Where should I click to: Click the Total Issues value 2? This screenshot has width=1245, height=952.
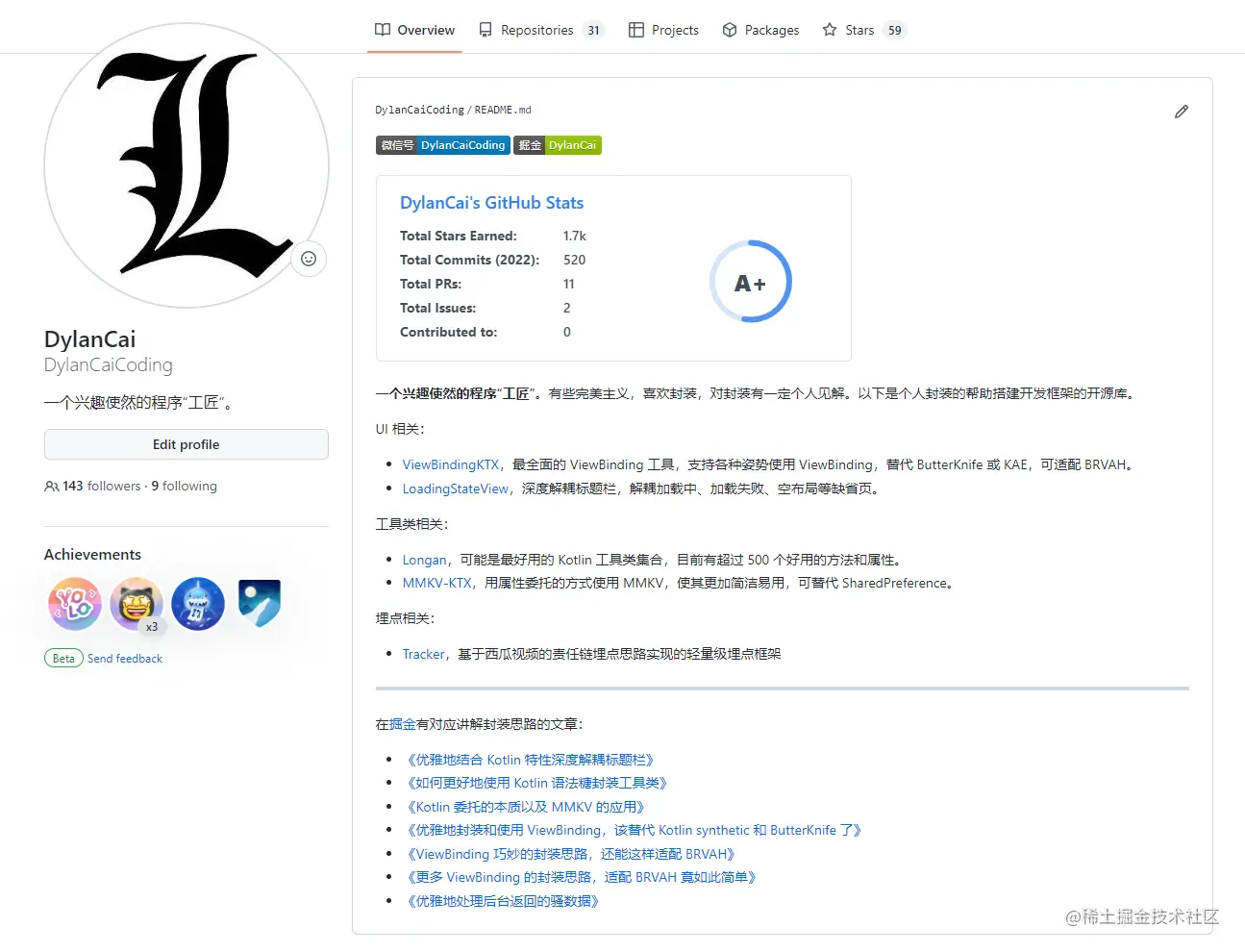[x=567, y=308]
